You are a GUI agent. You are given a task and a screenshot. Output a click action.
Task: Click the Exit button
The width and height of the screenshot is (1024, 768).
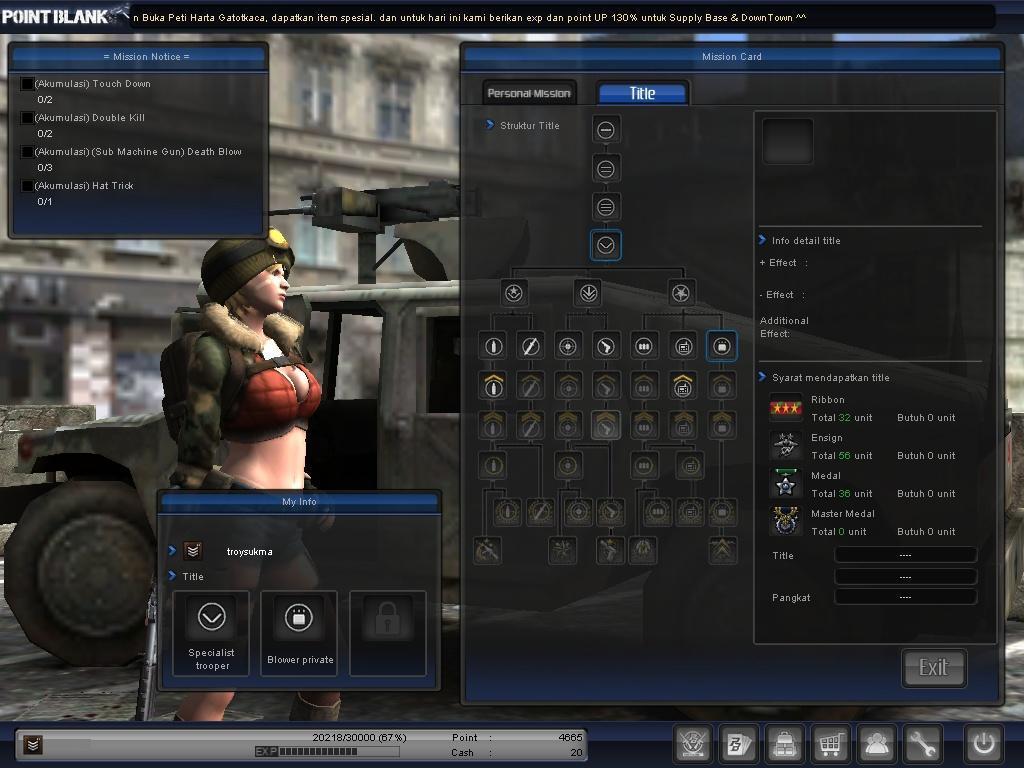(934, 667)
